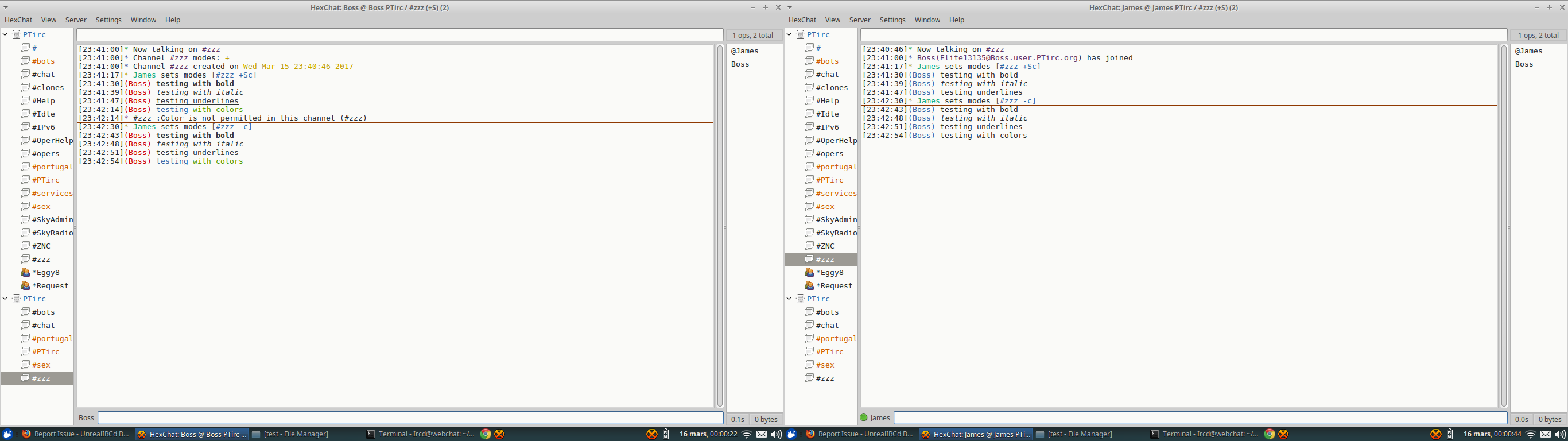The image size is (1568, 441).
Task: Open the applications menu left of the Boss taskbar
Action: (x=7, y=434)
